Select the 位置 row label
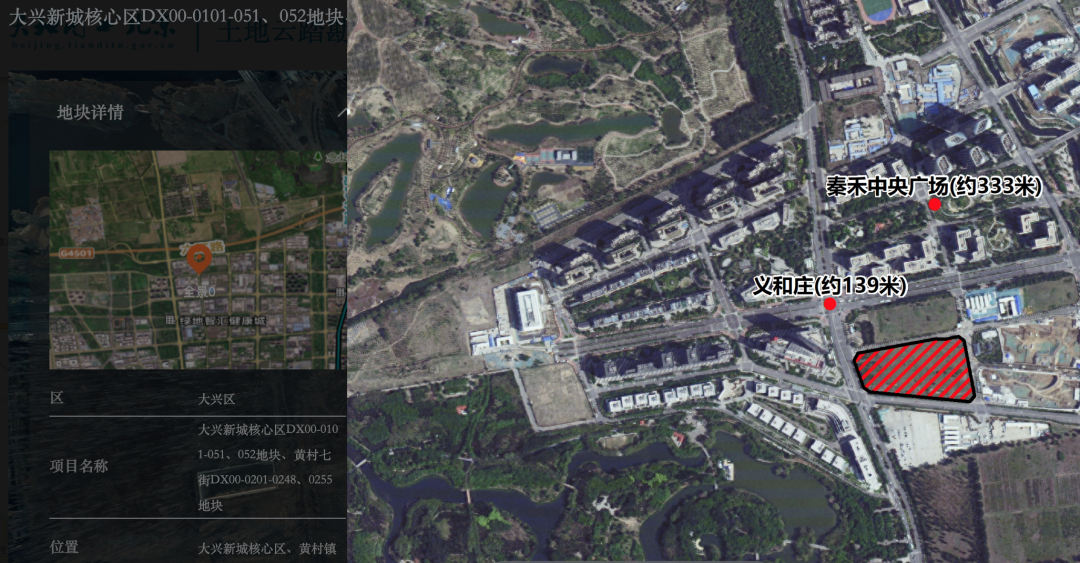 coord(64,547)
